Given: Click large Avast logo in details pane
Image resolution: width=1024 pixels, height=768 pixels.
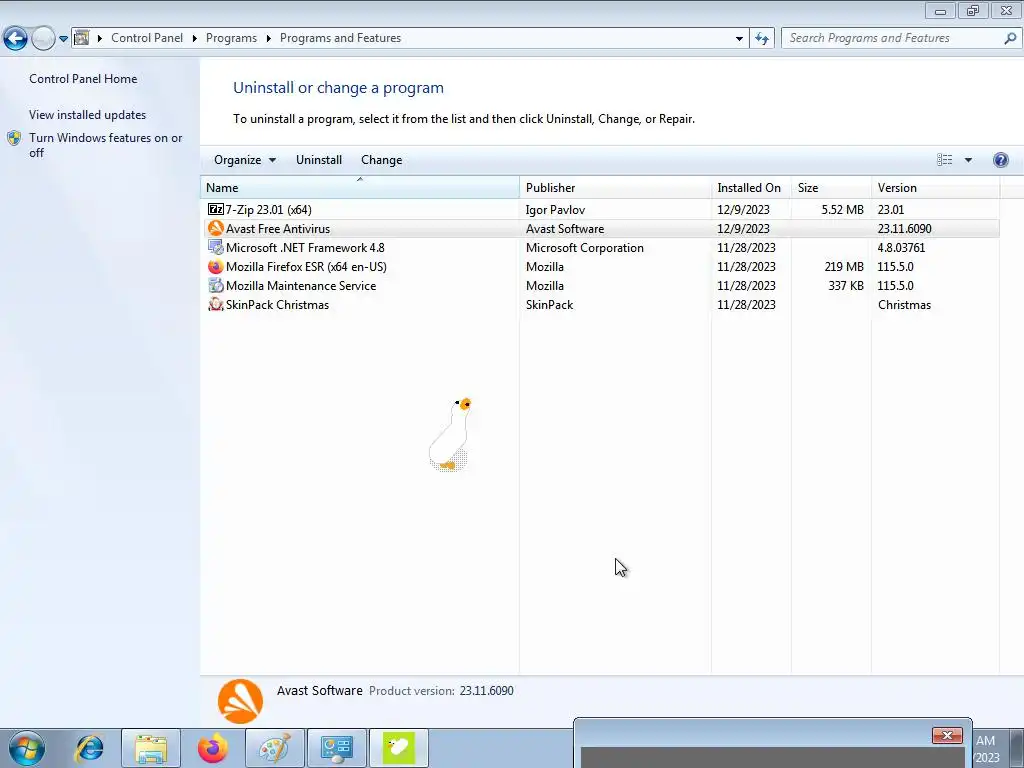Looking at the screenshot, I should coord(240,701).
